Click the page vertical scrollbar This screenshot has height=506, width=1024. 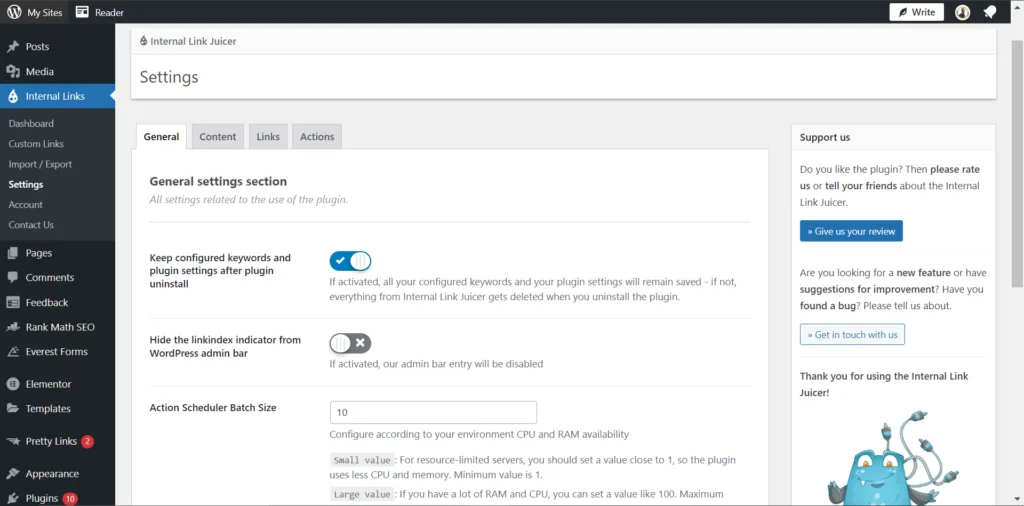click(x=1017, y=163)
